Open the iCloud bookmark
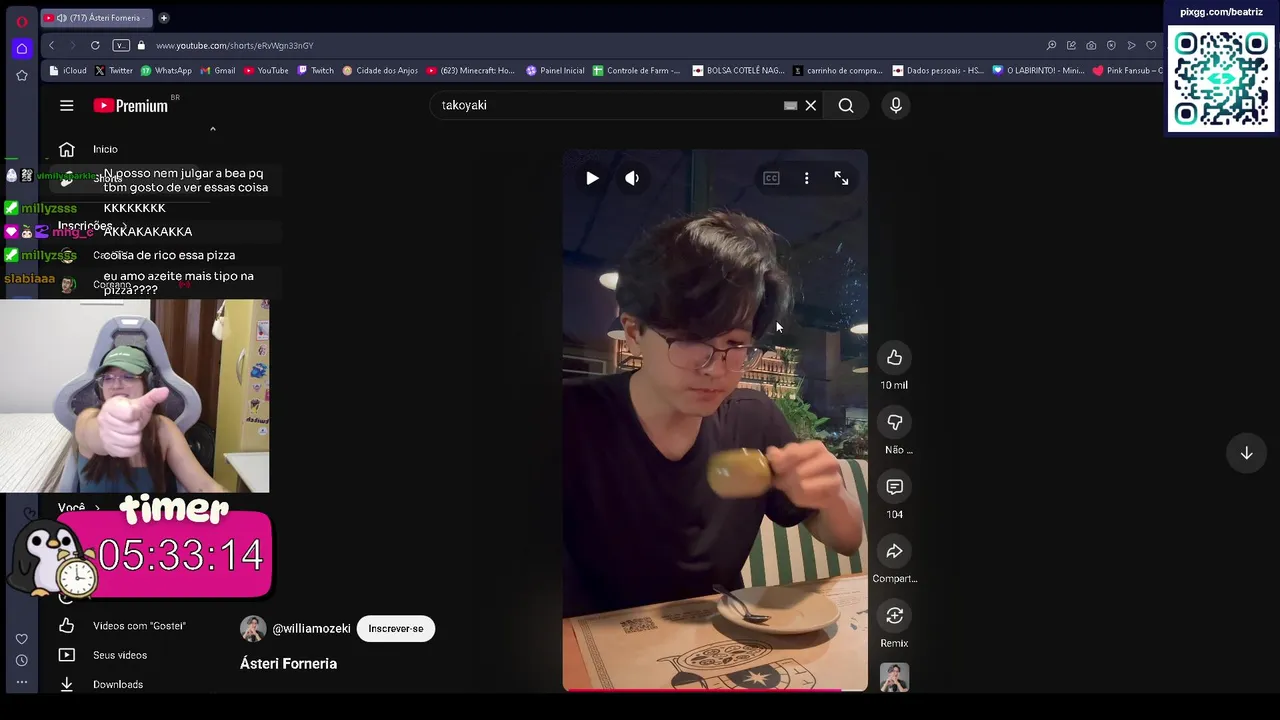The width and height of the screenshot is (1280, 720). coord(68,71)
